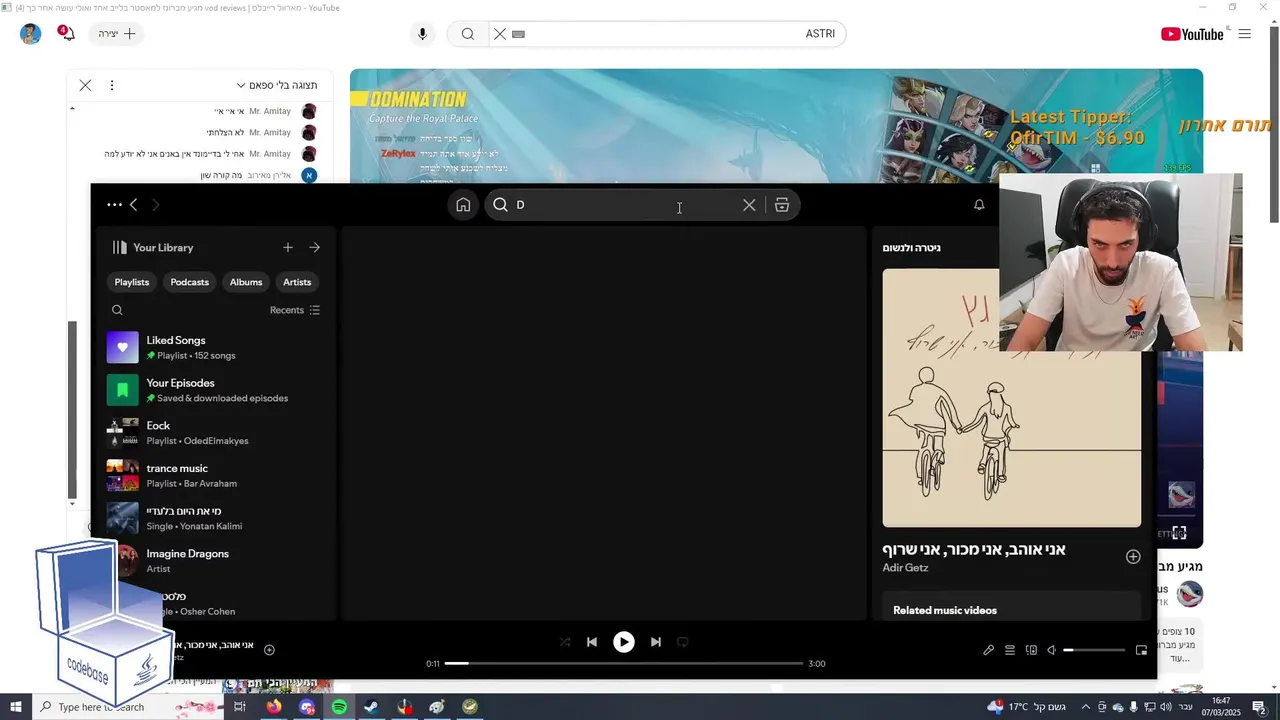The height and width of the screenshot is (720, 1280).
Task: Skip to the next track
Action: (x=655, y=642)
